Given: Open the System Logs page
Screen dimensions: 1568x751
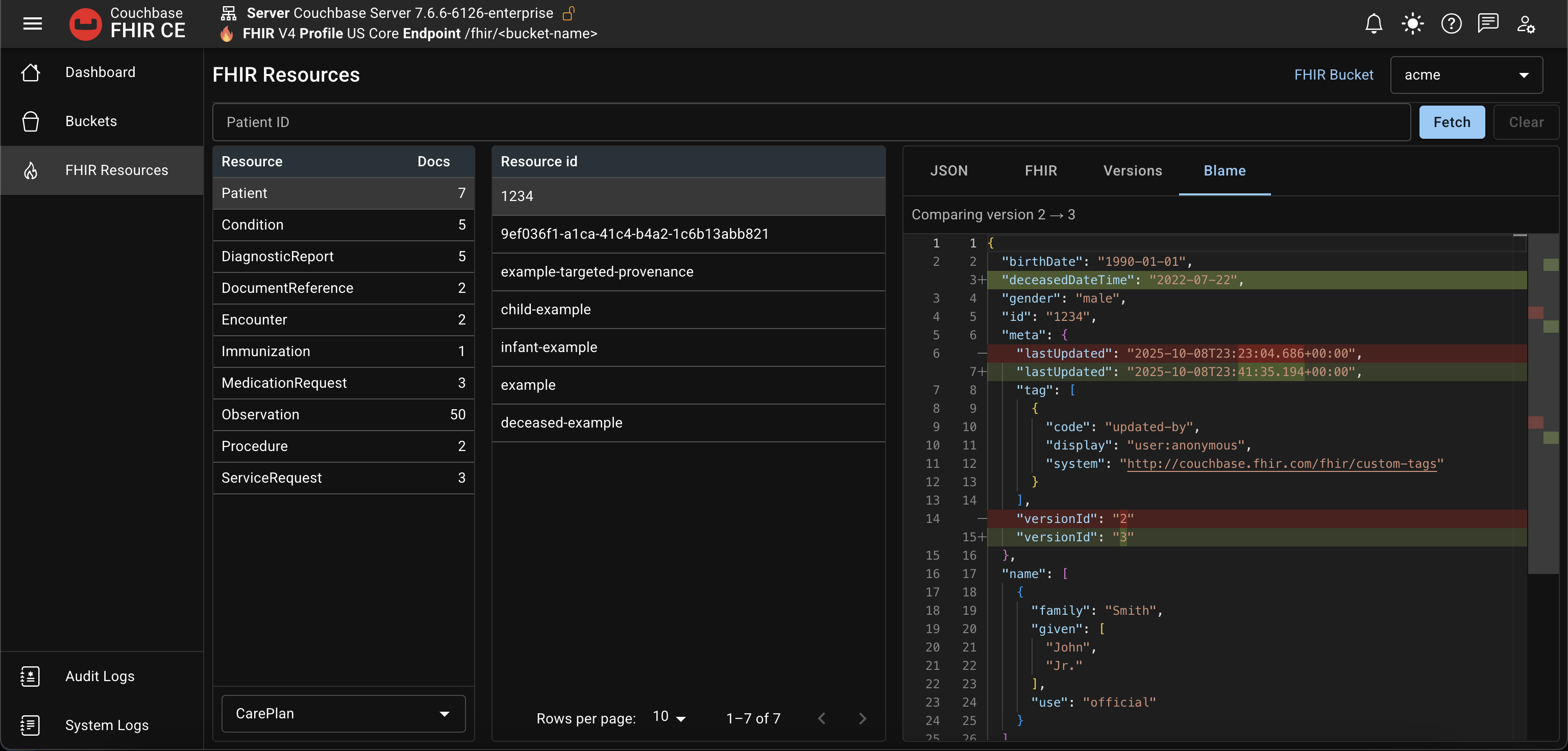Looking at the screenshot, I should pos(107,725).
